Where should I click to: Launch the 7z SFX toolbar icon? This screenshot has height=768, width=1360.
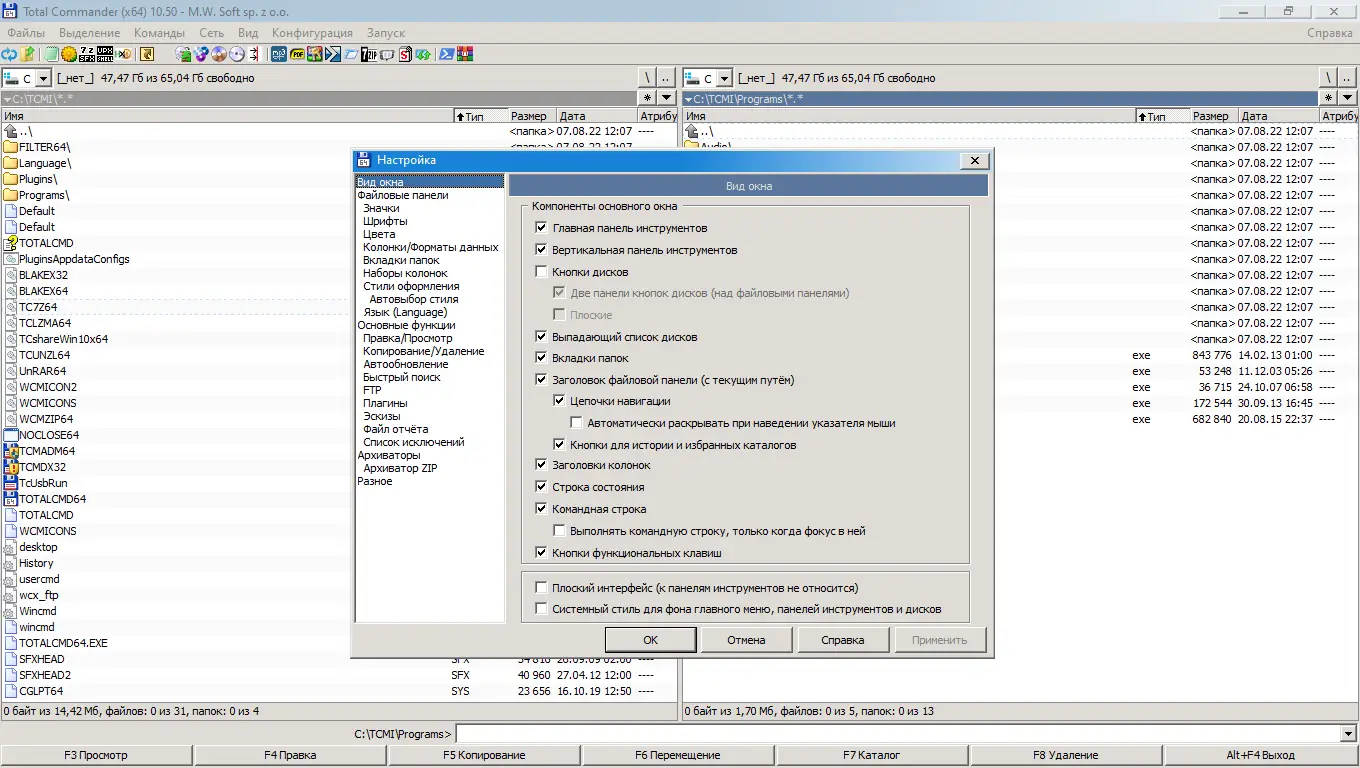point(87,54)
